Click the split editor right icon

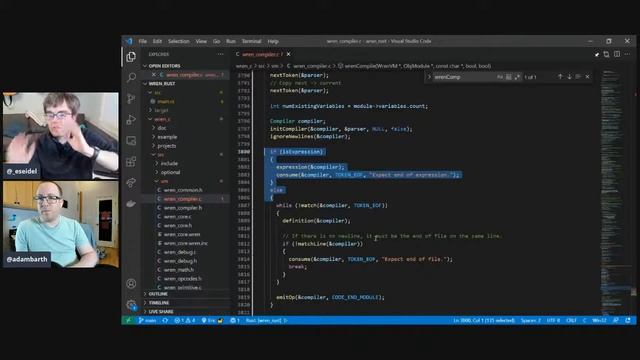[x=617, y=54]
